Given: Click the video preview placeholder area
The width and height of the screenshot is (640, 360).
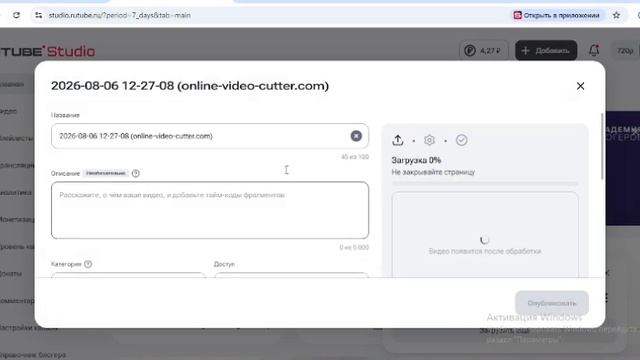Looking at the screenshot, I should click(485, 235).
